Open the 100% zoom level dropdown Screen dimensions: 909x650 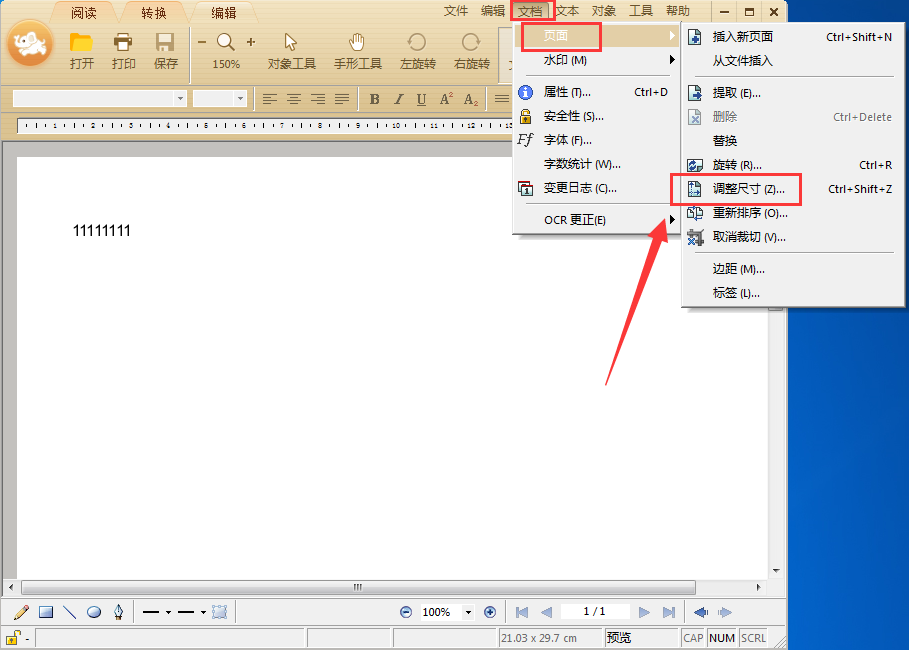[470, 611]
